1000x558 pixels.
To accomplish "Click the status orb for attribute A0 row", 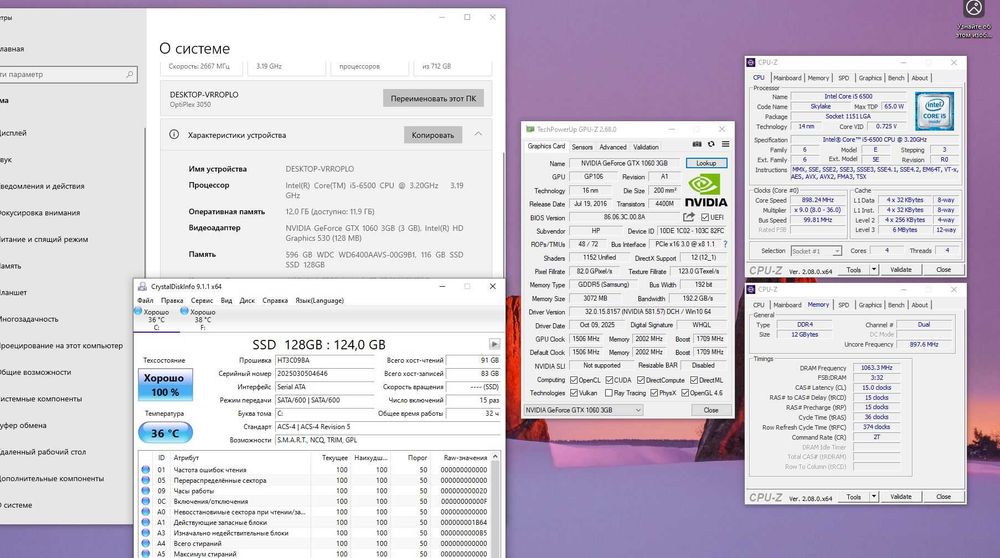I will 145,512.
